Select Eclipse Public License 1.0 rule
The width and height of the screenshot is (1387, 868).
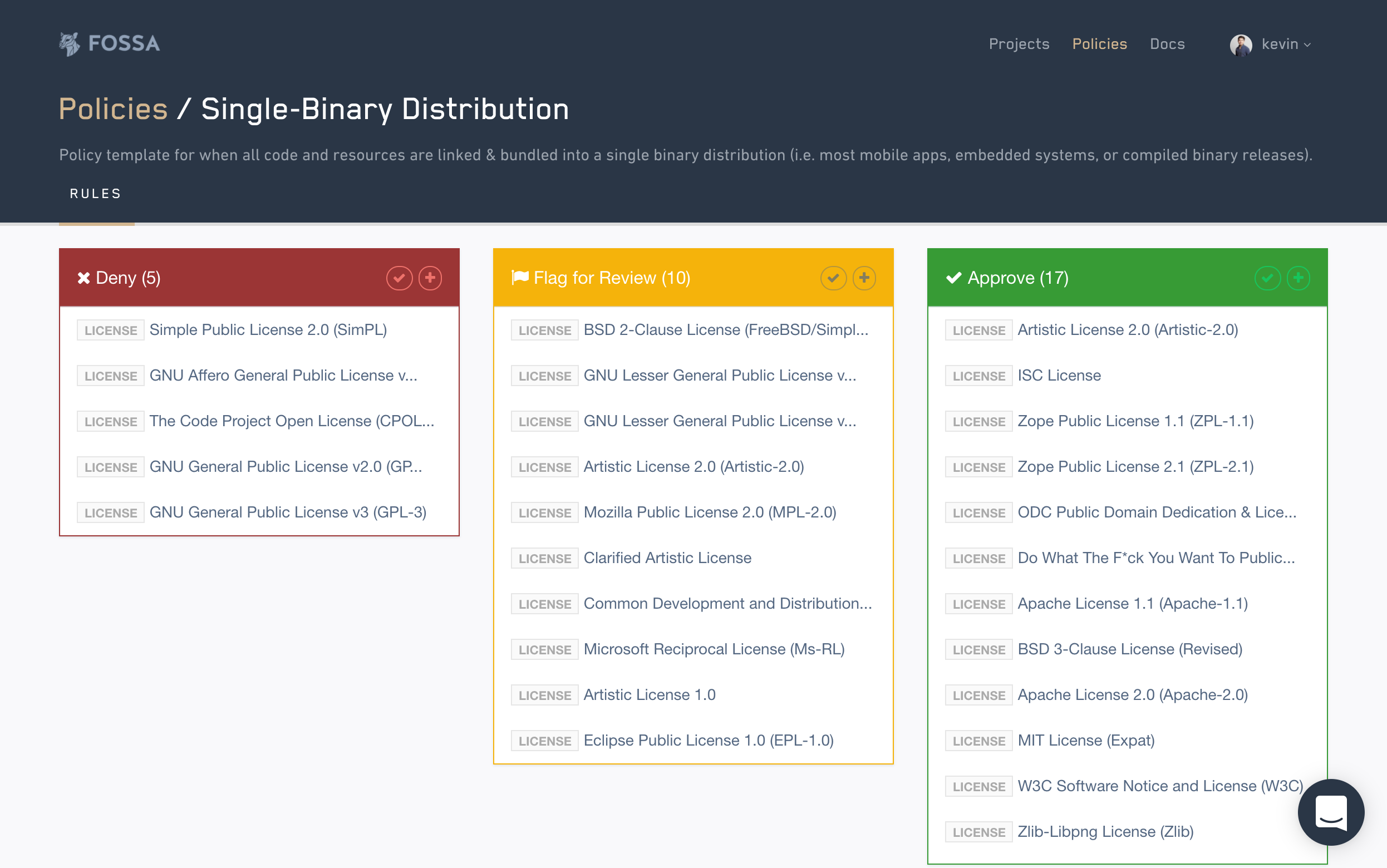point(709,741)
